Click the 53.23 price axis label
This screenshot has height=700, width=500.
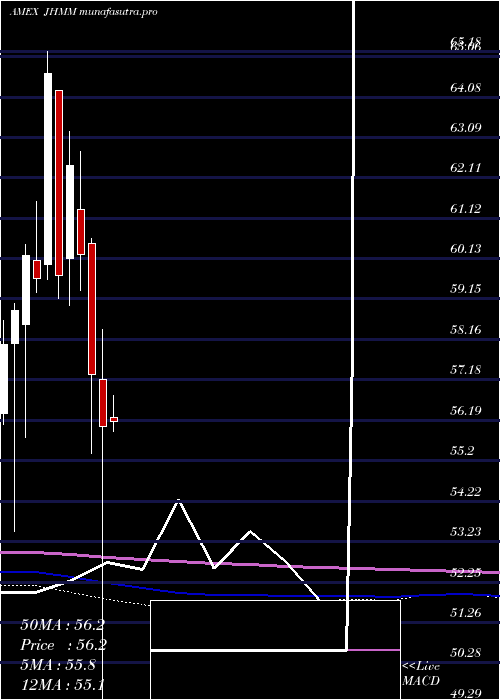click(x=466, y=532)
